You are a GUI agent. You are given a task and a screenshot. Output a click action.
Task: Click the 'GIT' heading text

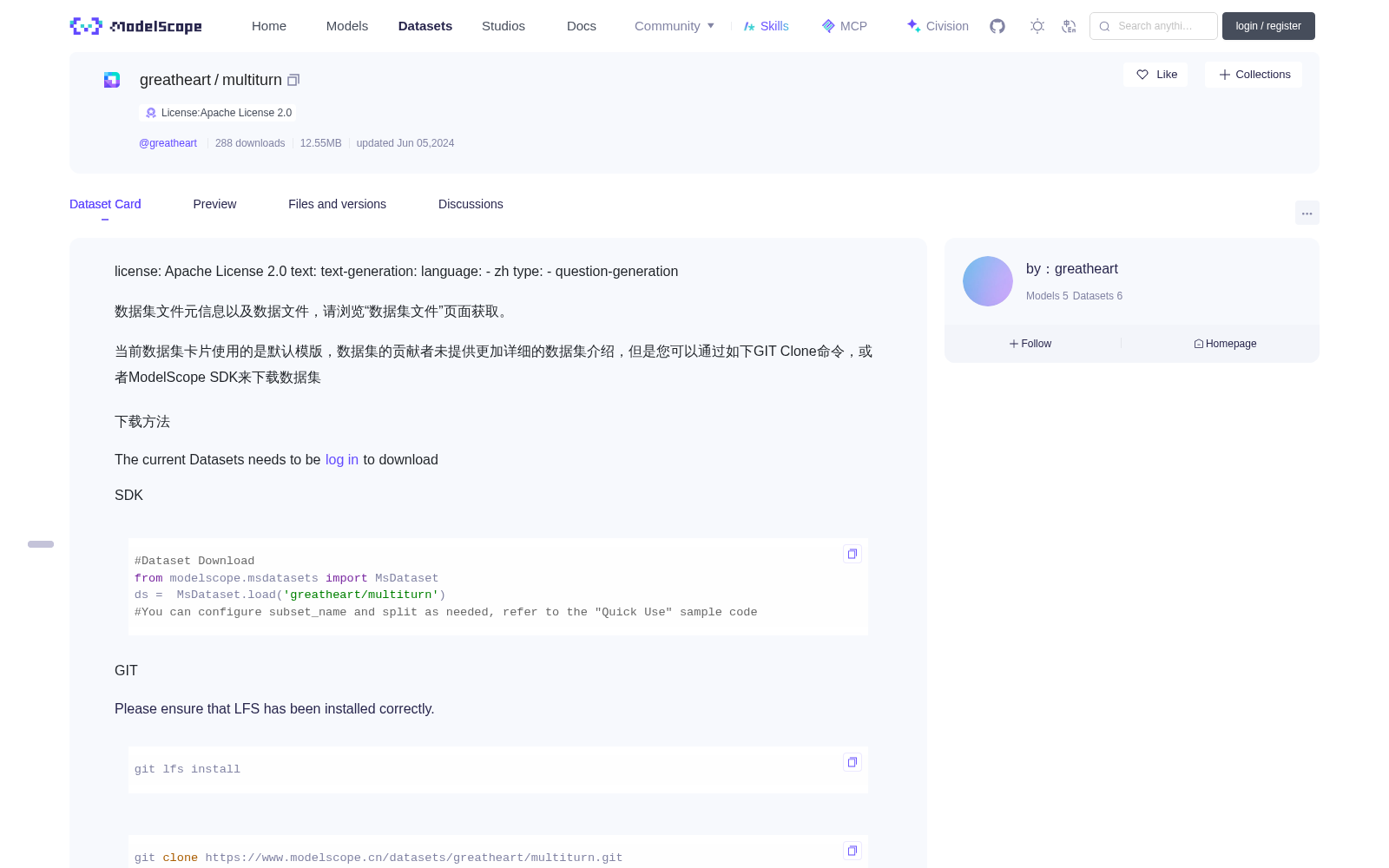coord(126,671)
